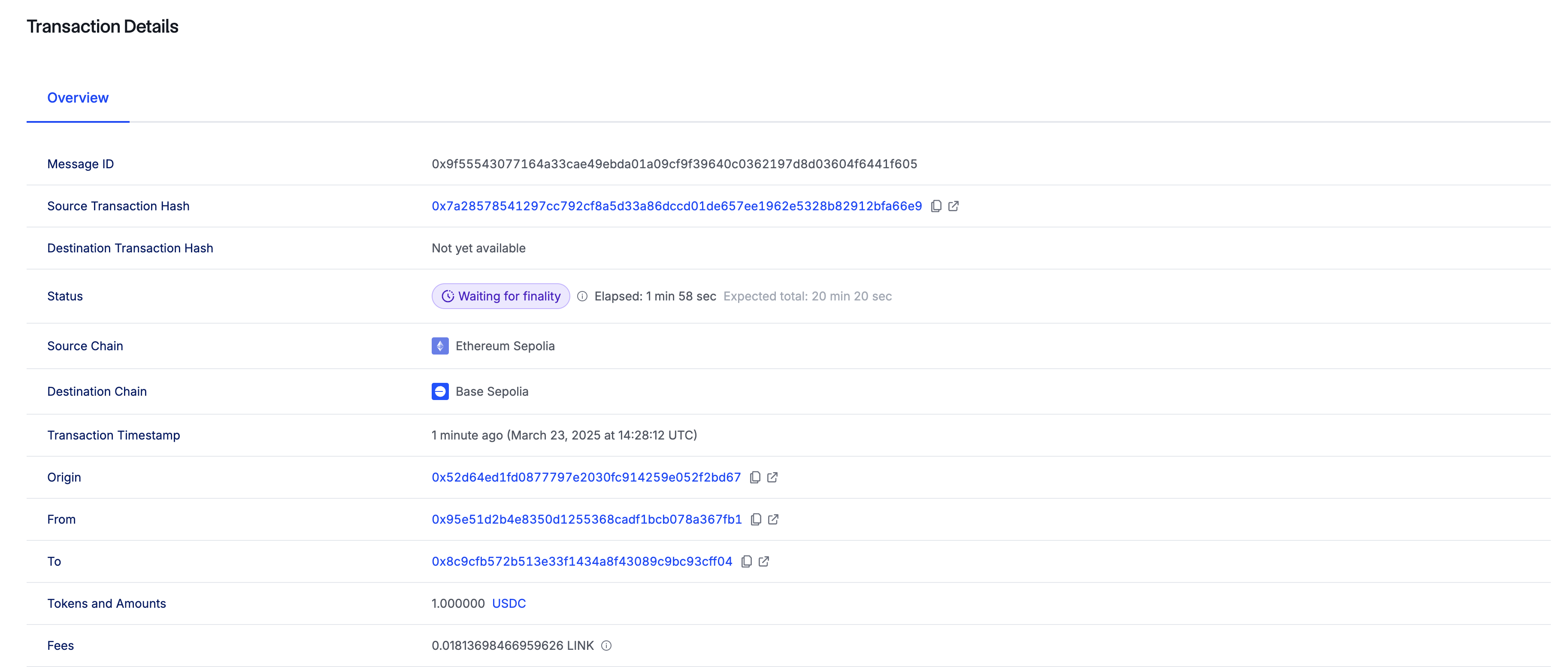Screen dimensions: 1568x667
Task: Copy the From address
Action: pyautogui.click(x=756, y=520)
